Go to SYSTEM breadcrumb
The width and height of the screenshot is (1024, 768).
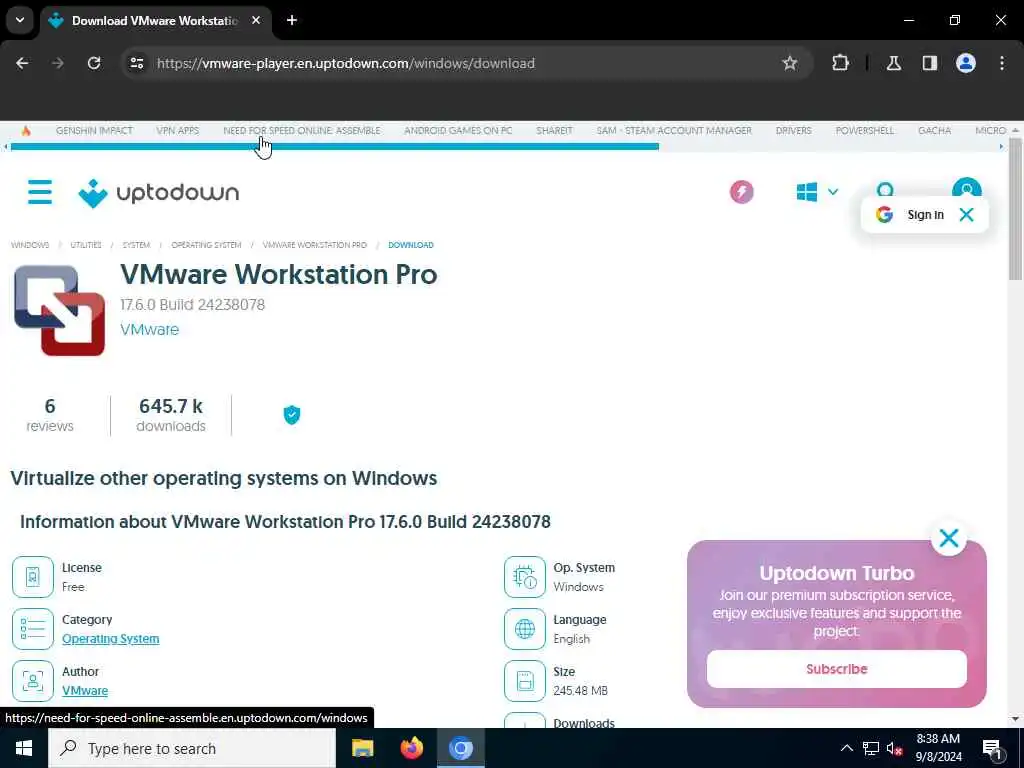tap(136, 245)
